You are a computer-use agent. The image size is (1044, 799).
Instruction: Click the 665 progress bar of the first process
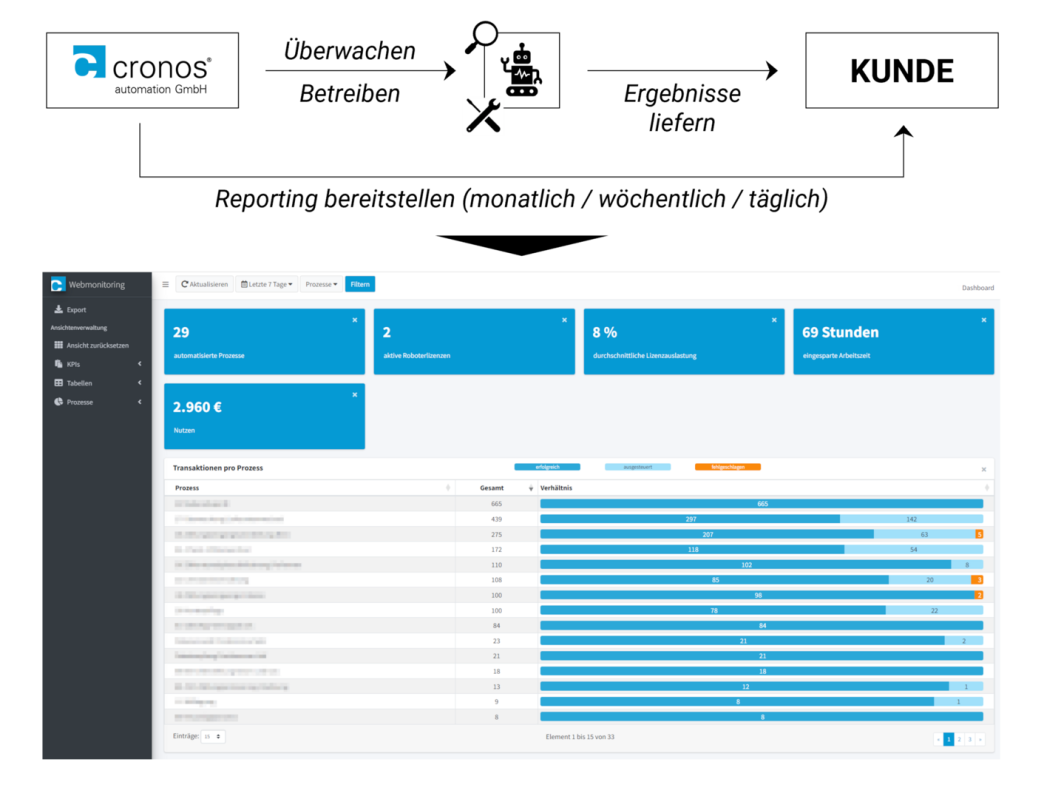(763, 504)
